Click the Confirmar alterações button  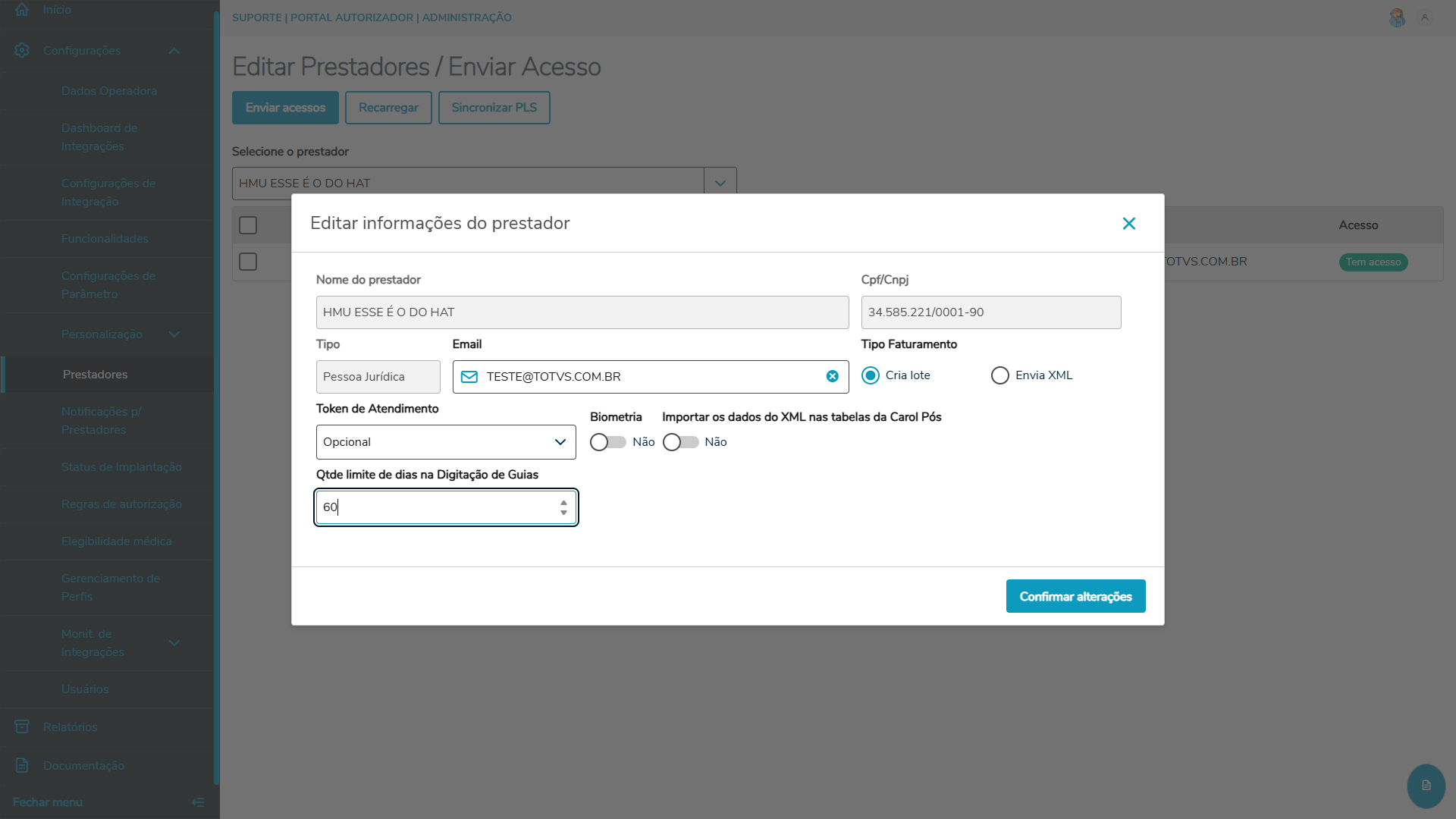1075,596
